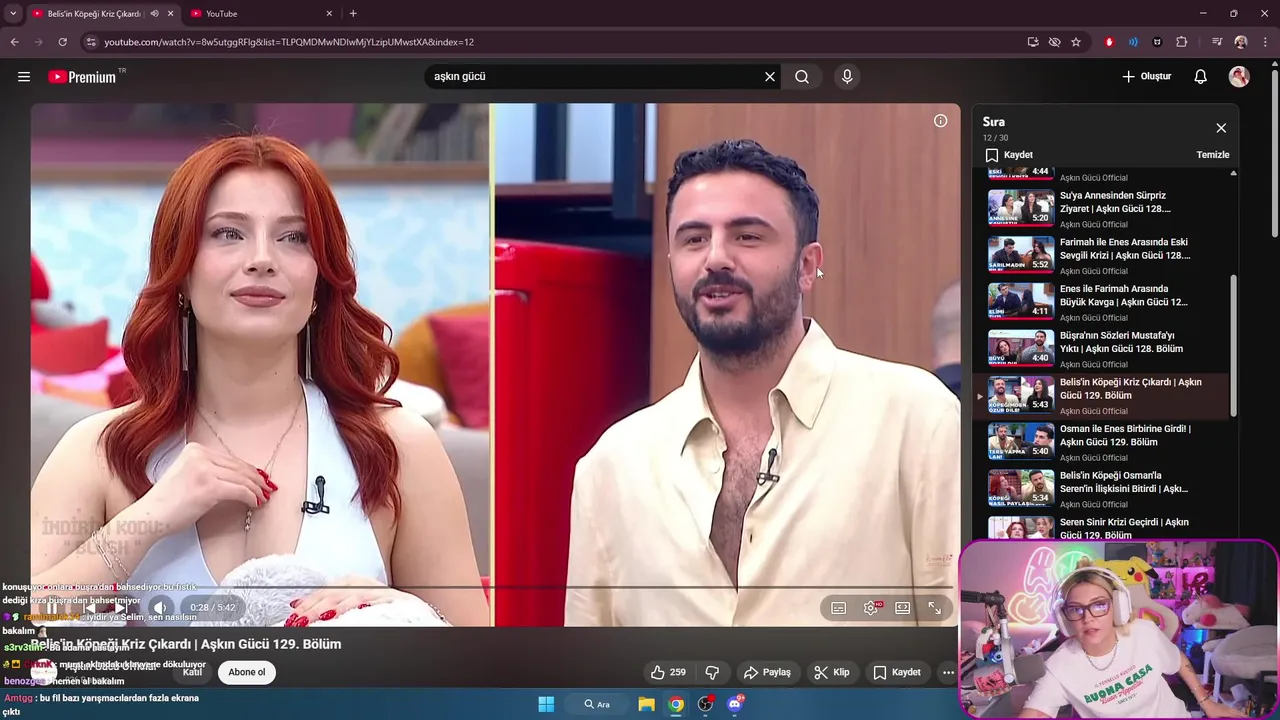1280x720 pixels.
Task: Open the black cat-face extension
Action: click(1157, 42)
